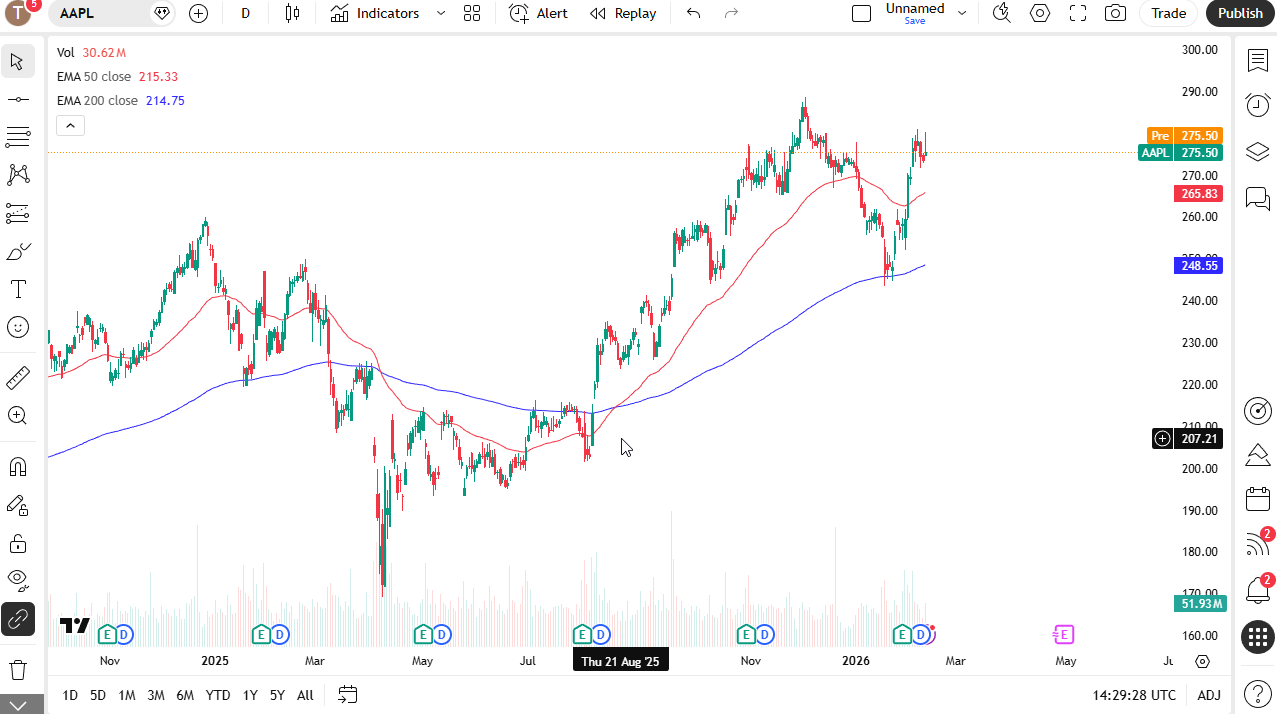The width and height of the screenshot is (1277, 714).
Task: Open the candlestick chart type menu
Action: (x=292, y=13)
